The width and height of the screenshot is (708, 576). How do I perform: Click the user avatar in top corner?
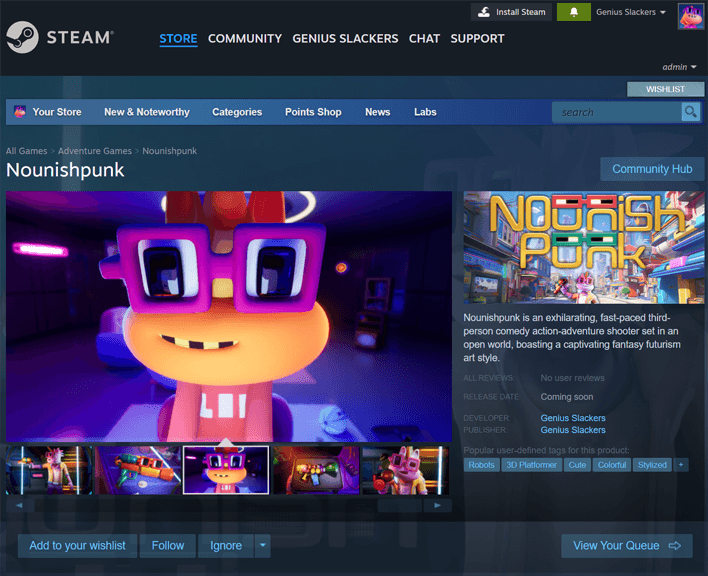click(x=691, y=15)
